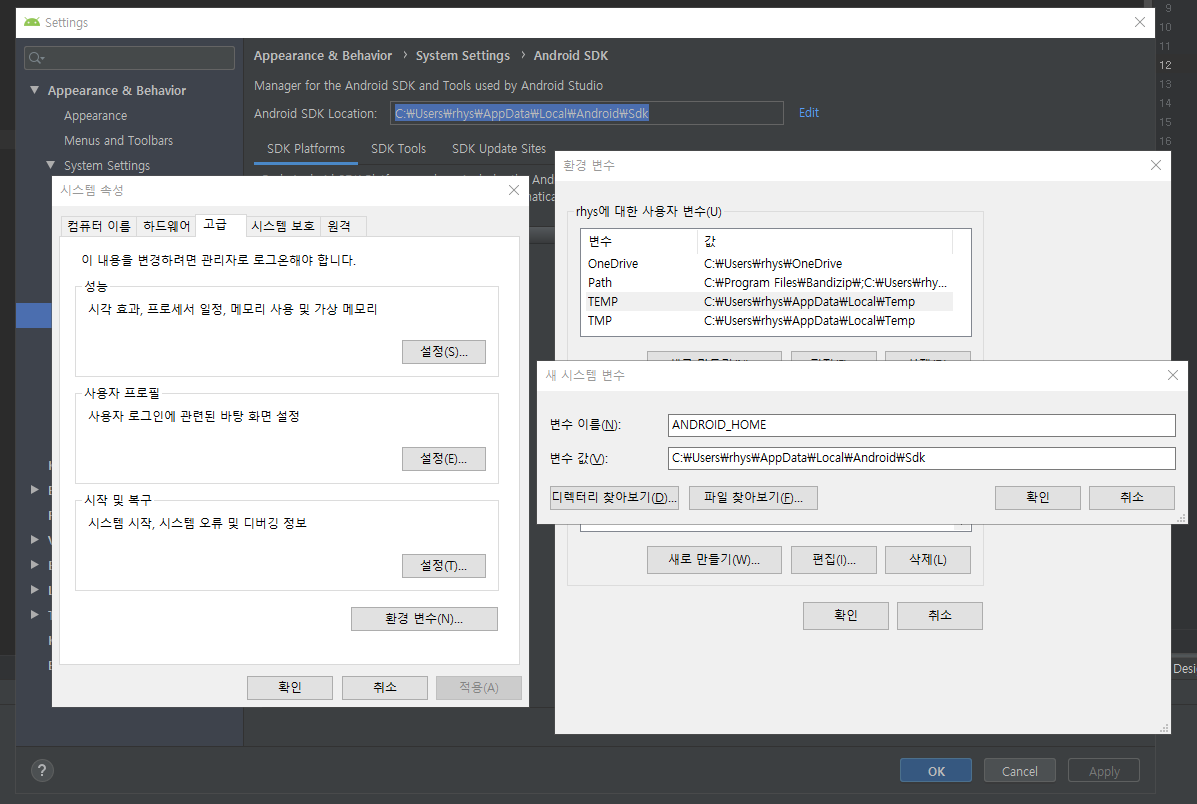Image resolution: width=1197 pixels, height=804 pixels.
Task: Click 설정(T)... startup and recovery button
Action: [444, 566]
